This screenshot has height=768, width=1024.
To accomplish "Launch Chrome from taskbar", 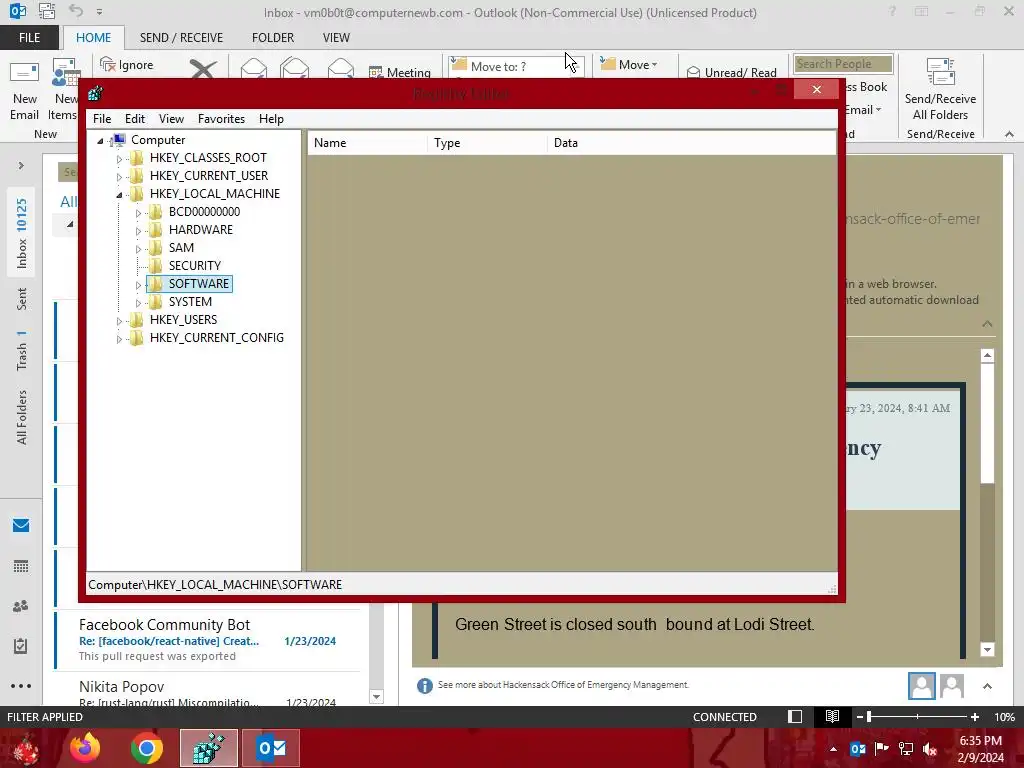I will pyautogui.click(x=146, y=748).
